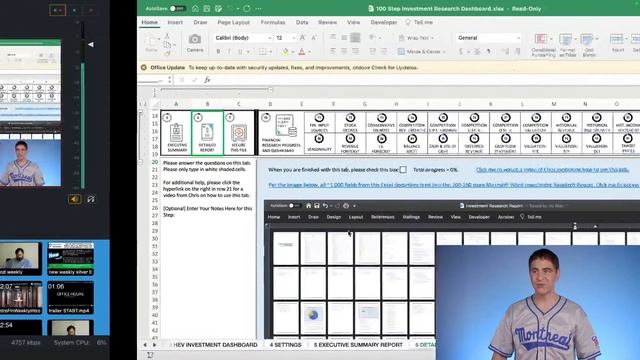Click the Revenue Forecast step tile
640x360 pixels.
pos(350,144)
